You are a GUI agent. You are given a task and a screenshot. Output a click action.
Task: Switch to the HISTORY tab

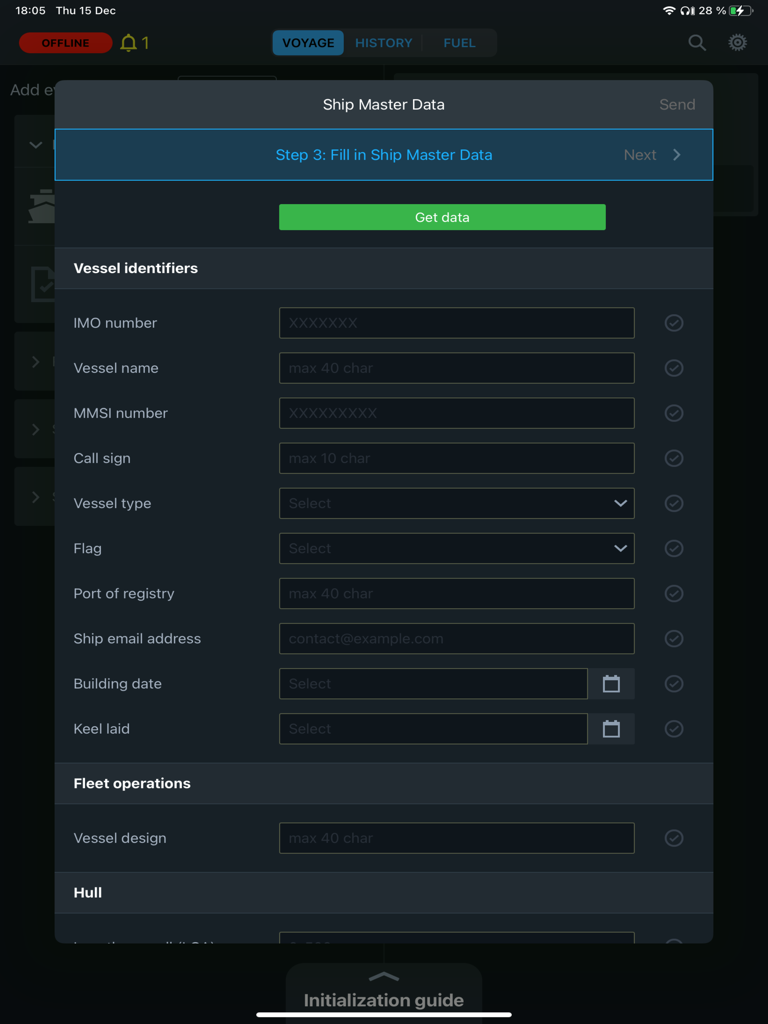(383, 43)
